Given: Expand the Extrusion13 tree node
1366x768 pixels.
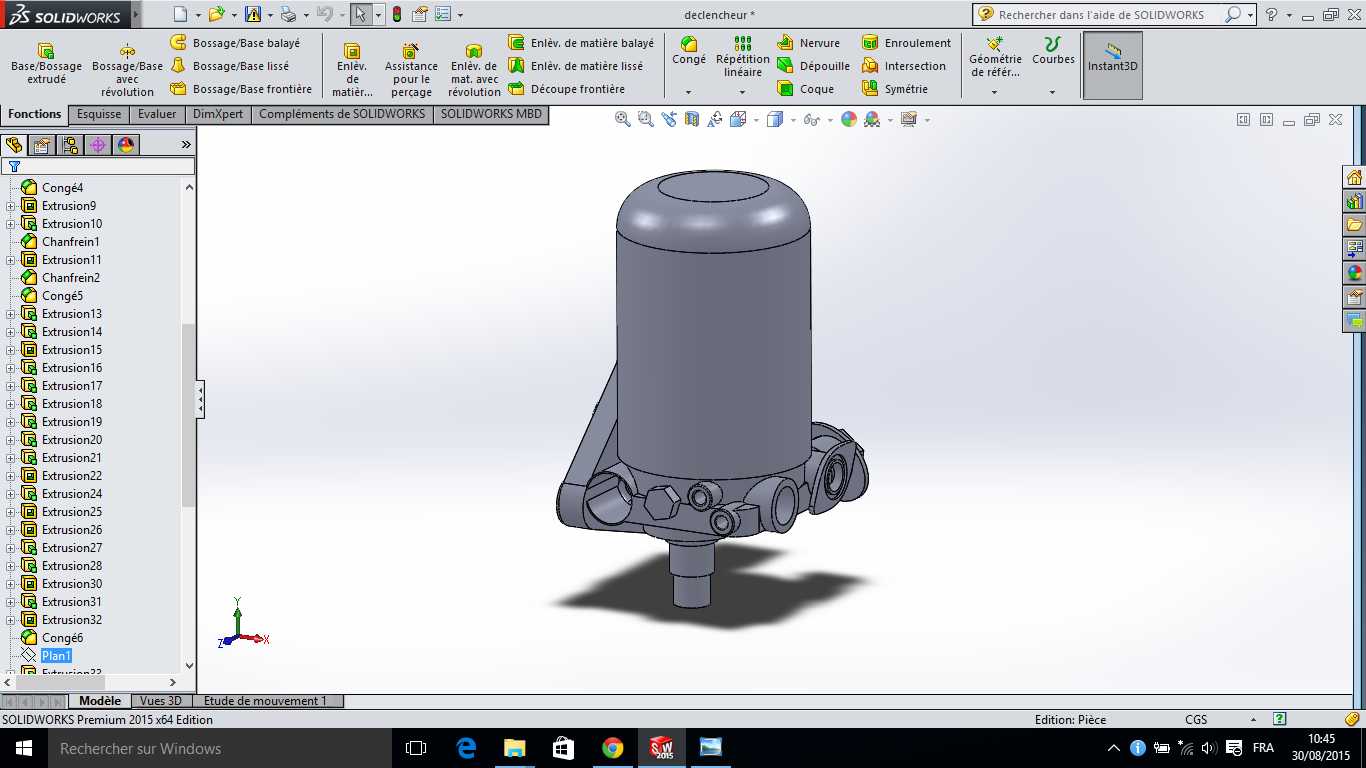Looking at the screenshot, I should [x=11, y=314].
